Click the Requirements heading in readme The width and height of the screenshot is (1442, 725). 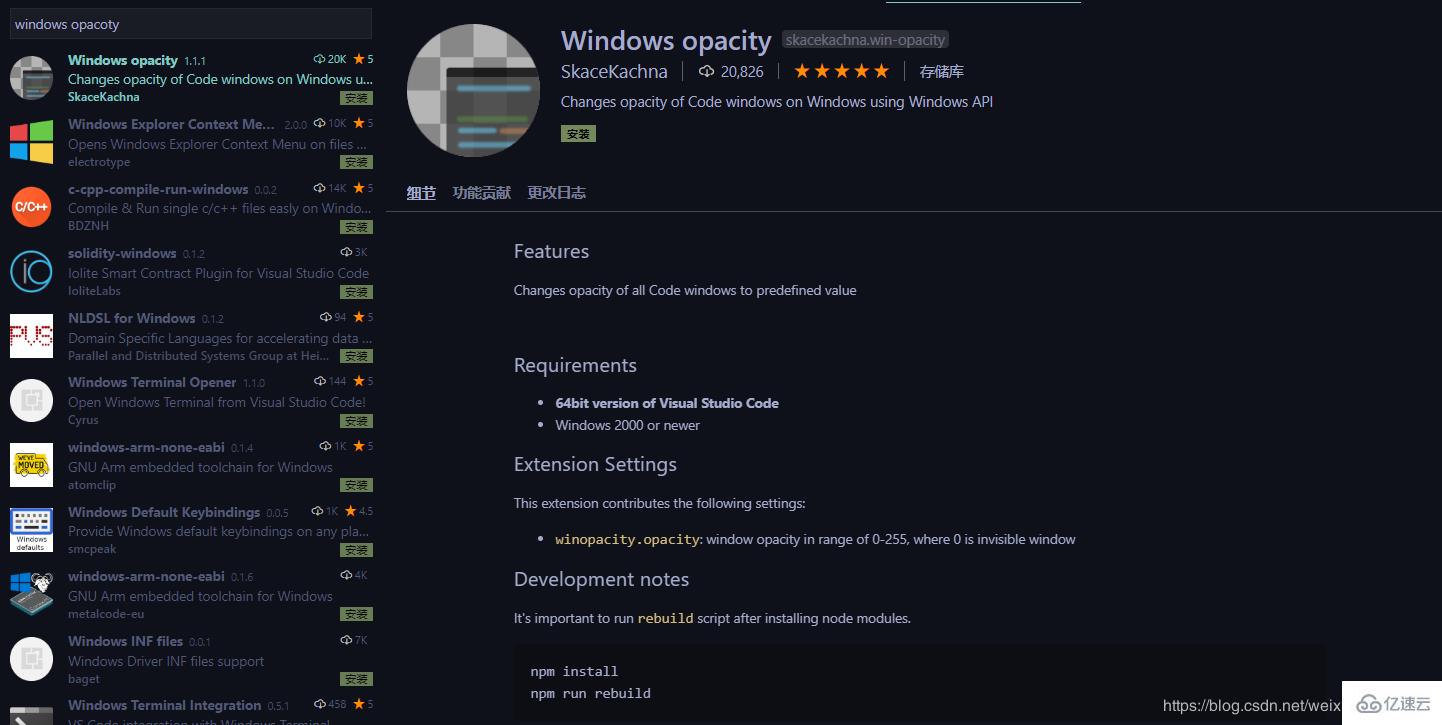click(575, 365)
